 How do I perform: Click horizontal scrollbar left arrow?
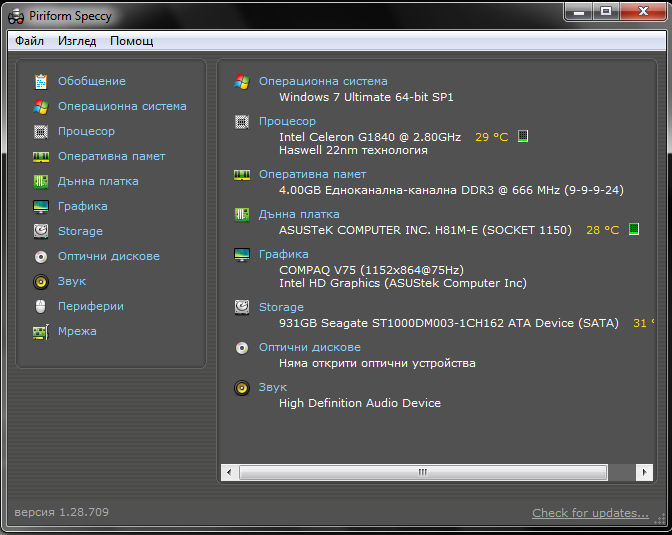pos(229,472)
